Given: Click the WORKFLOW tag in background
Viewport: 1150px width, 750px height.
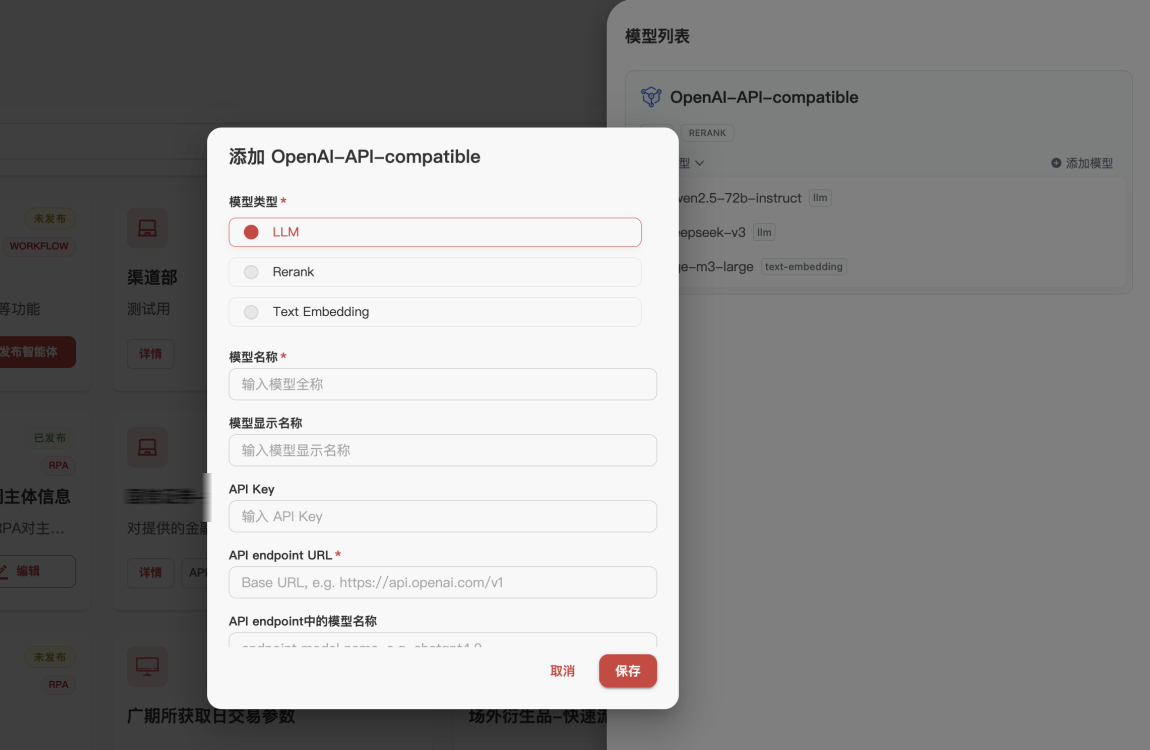Looking at the screenshot, I should click(x=39, y=246).
